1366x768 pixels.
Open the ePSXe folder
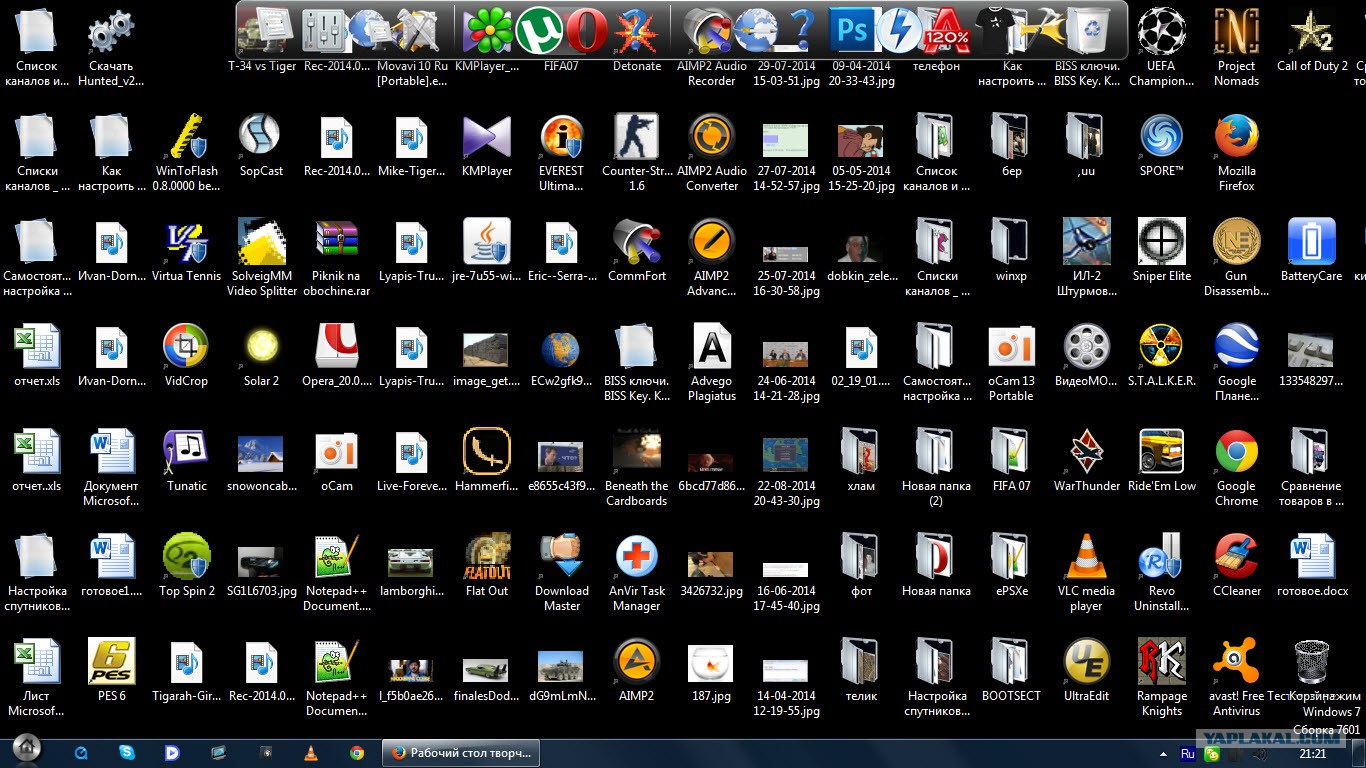pyautogui.click(x=1011, y=566)
